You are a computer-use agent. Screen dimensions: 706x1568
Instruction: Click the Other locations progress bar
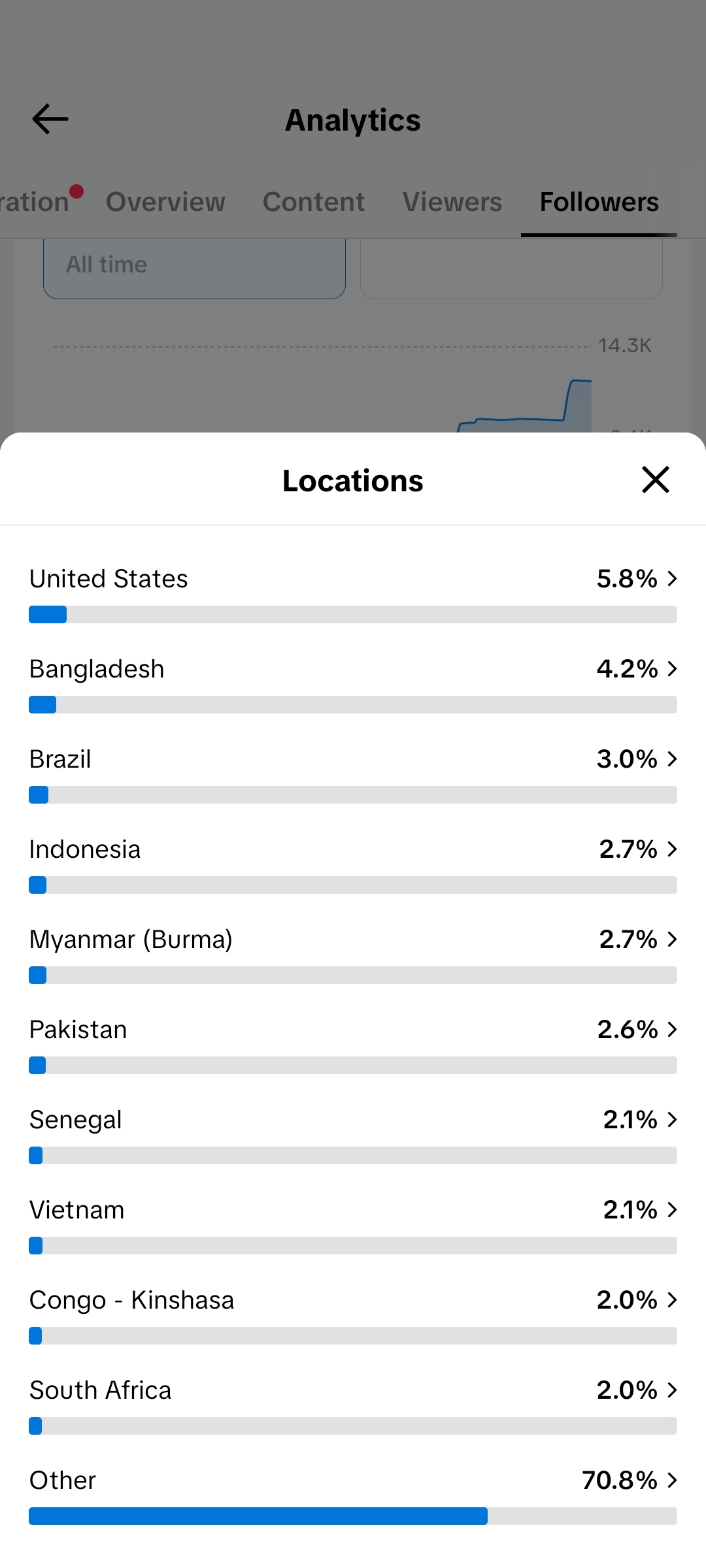point(353,1516)
